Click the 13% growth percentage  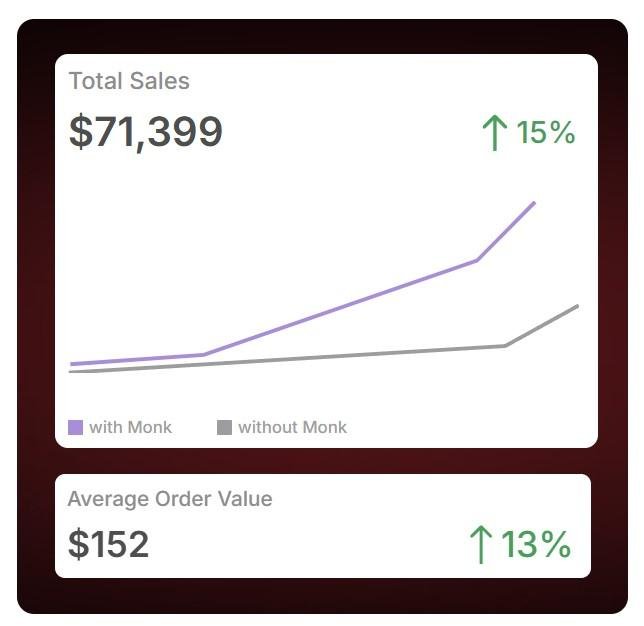click(536, 545)
